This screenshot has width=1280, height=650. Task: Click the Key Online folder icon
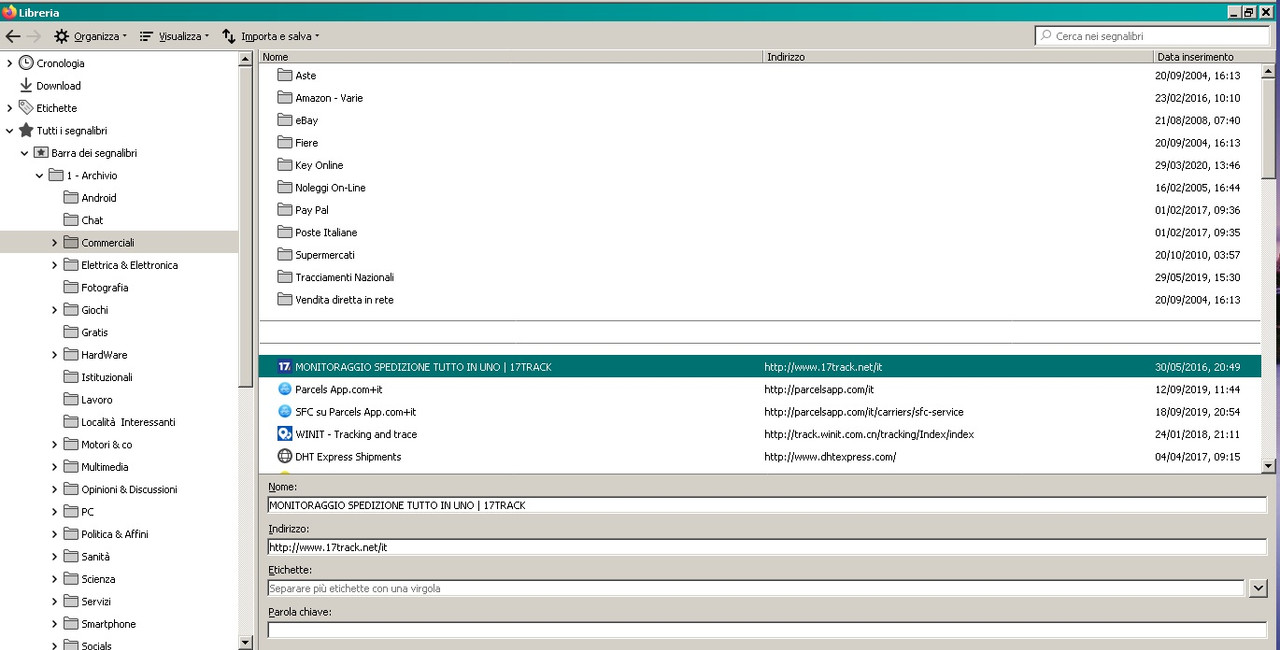(x=285, y=165)
